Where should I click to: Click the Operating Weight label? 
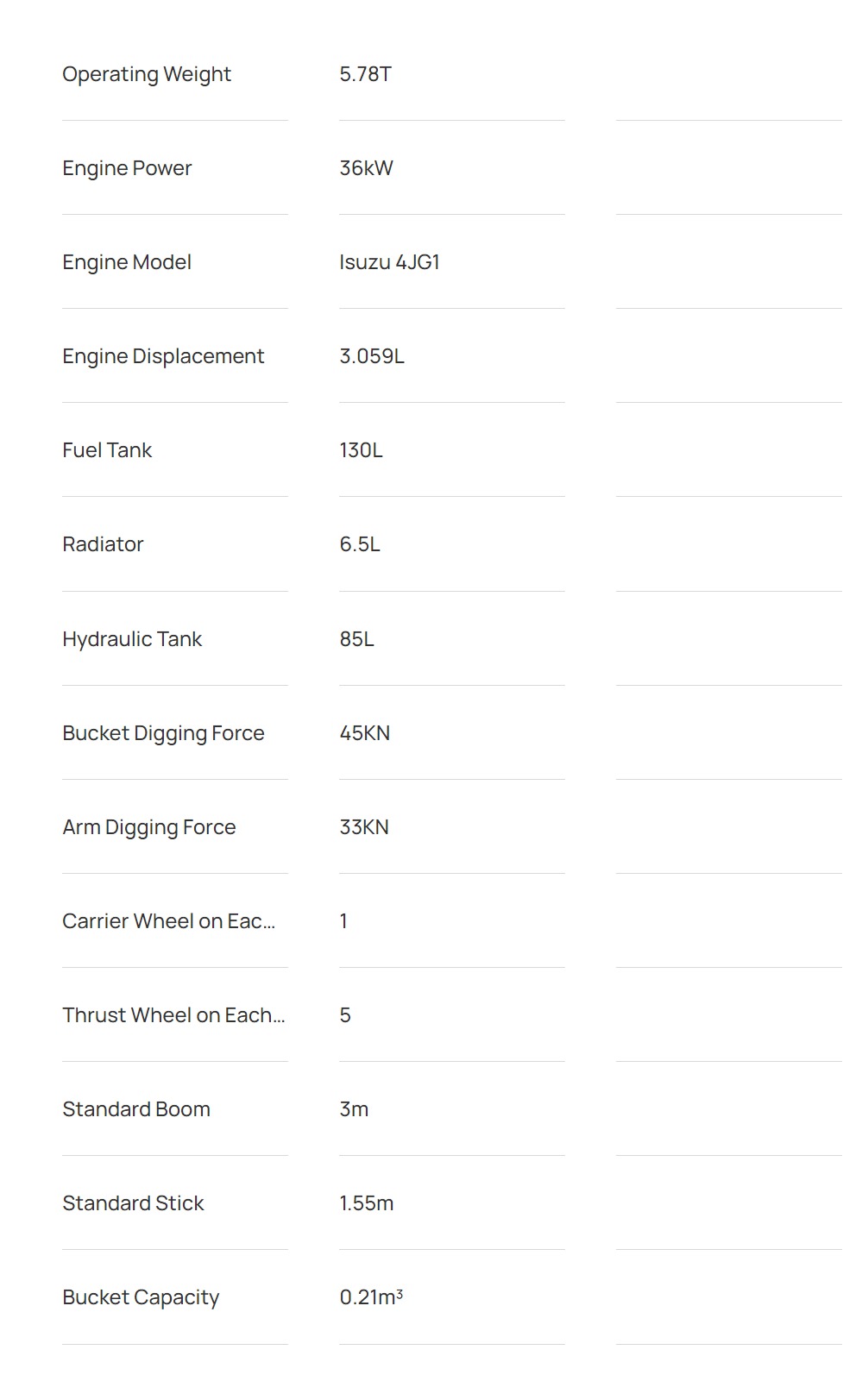(x=147, y=74)
